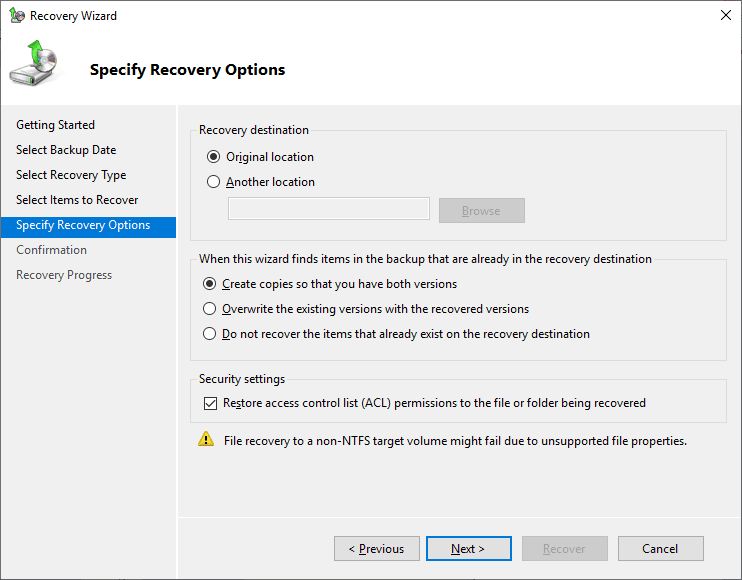
Task: Select the Another location radio button
Action: click(x=213, y=182)
